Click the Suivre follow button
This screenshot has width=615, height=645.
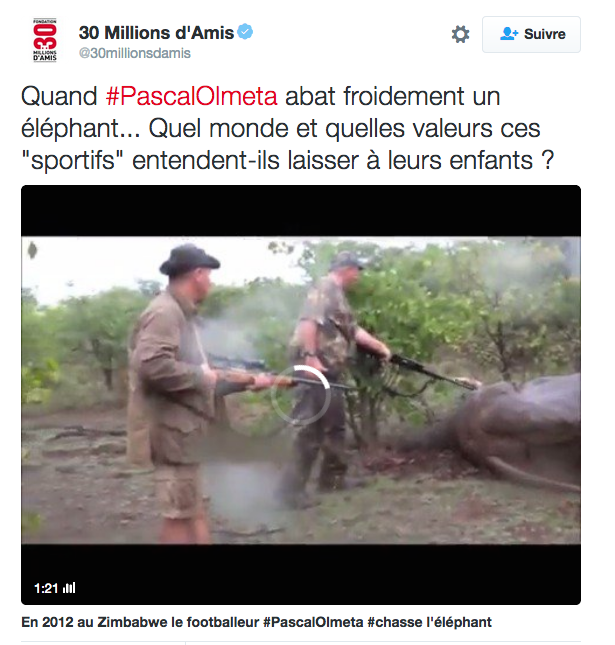(531, 34)
